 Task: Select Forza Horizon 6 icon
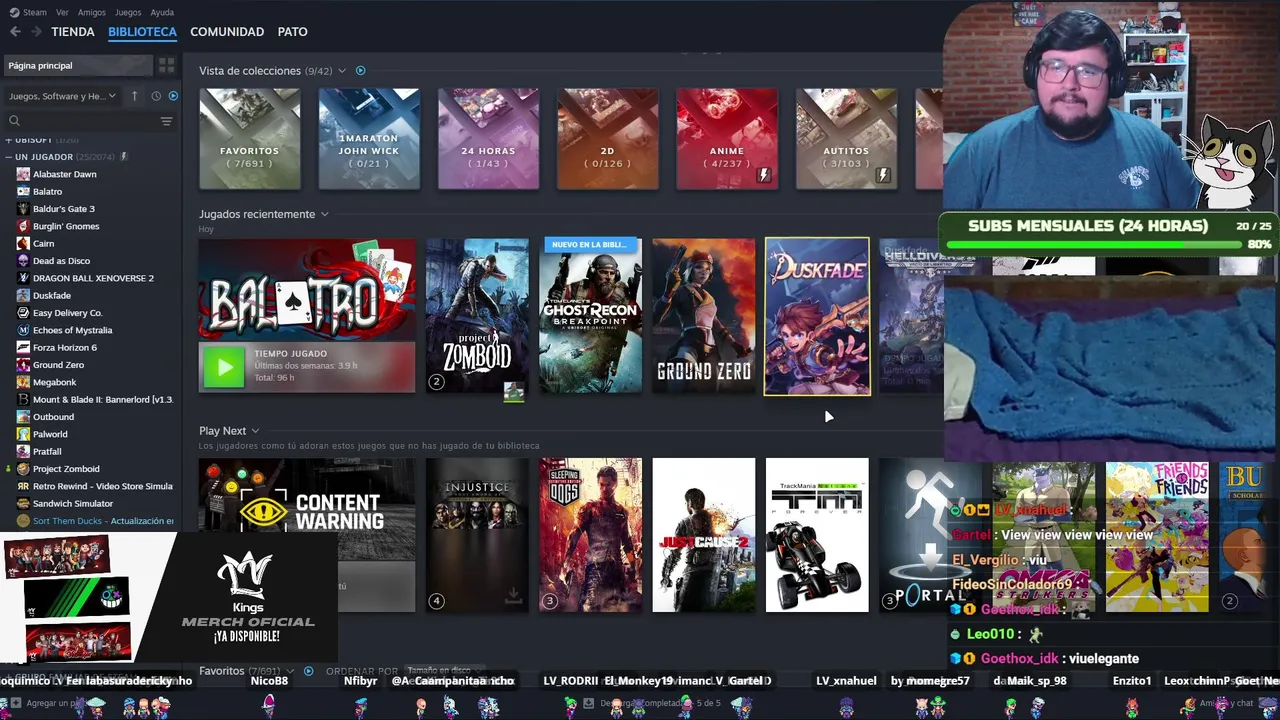click(23, 347)
